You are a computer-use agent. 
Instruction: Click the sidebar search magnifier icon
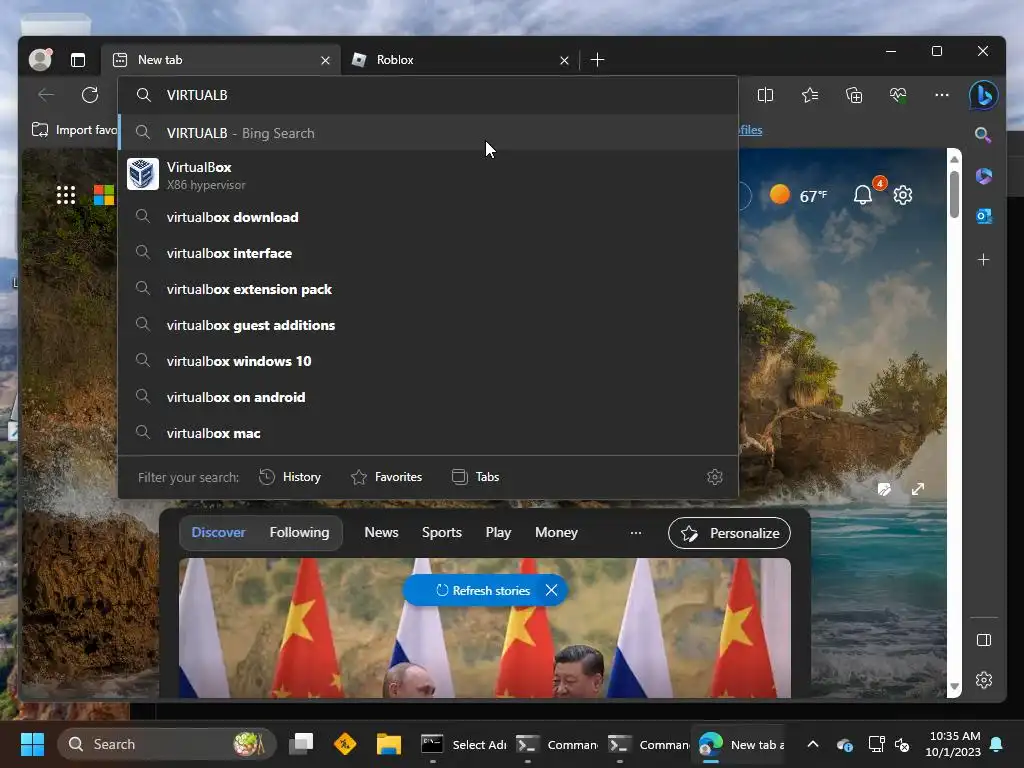983,135
